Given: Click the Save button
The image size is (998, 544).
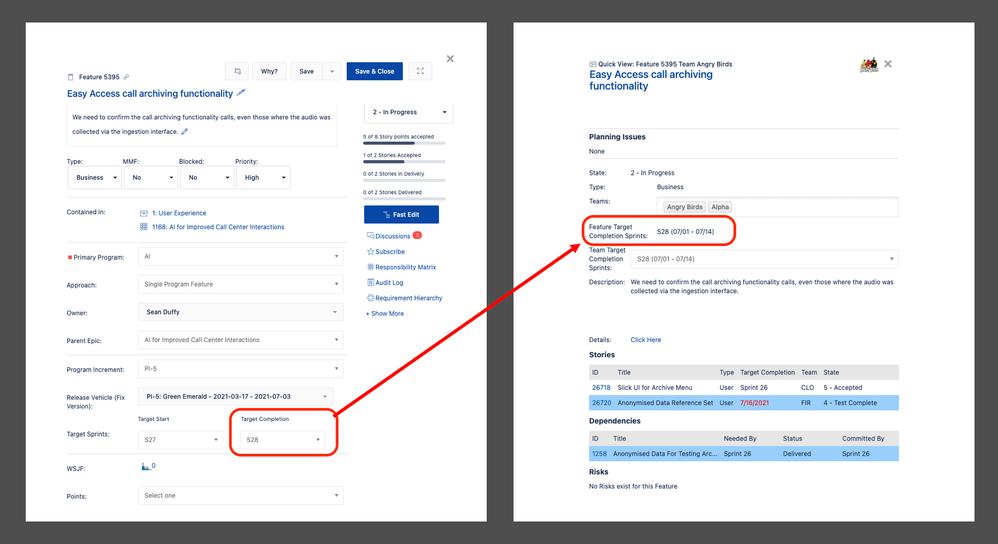Looking at the screenshot, I should 307,71.
